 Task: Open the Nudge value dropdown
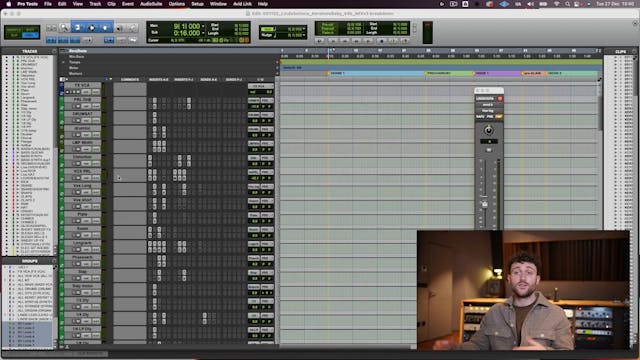point(304,36)
